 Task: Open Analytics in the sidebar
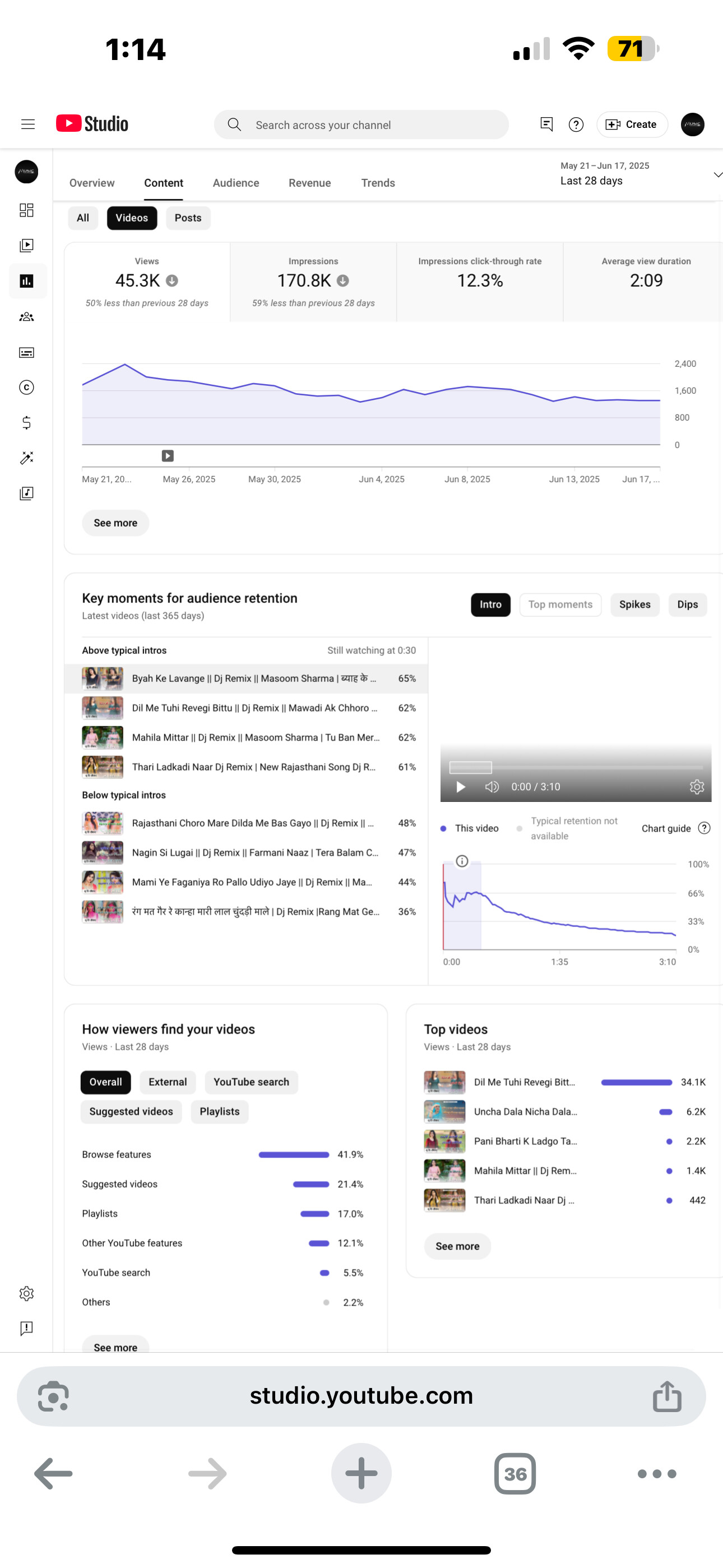tap(27, 280)
